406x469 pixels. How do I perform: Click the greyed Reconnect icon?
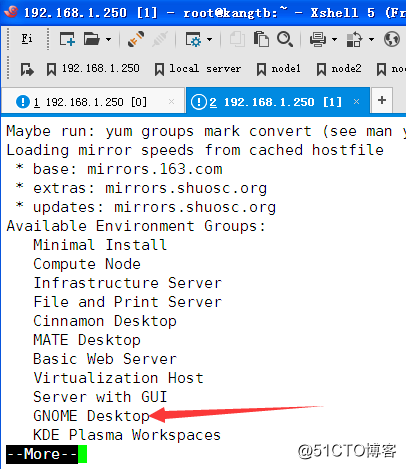click(x=160, y=39)
